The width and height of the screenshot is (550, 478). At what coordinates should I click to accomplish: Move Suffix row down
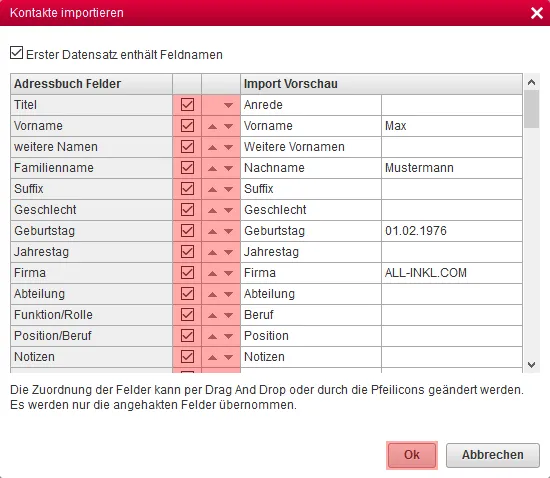click(x=228, y=189)
